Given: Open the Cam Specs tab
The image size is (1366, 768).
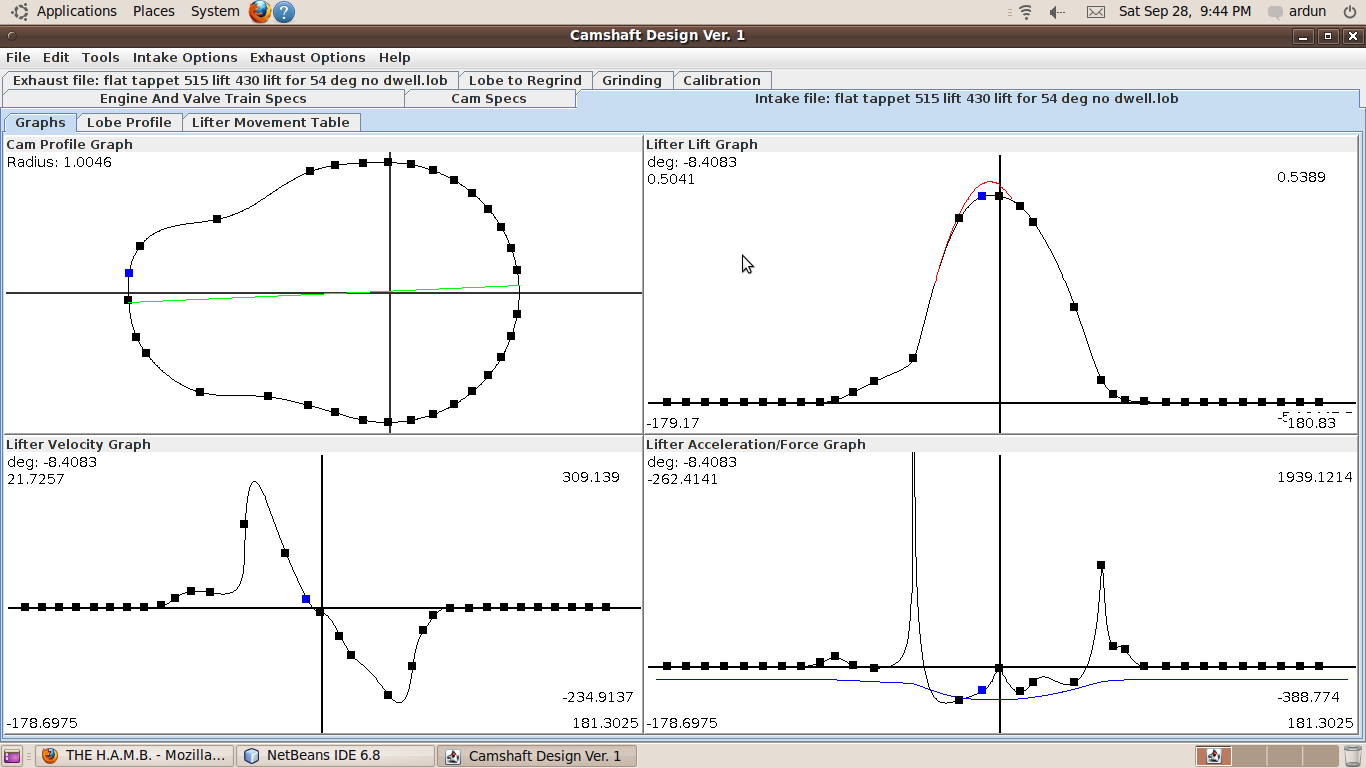Looking at the screenshot, I should click(x=489, y=99).
